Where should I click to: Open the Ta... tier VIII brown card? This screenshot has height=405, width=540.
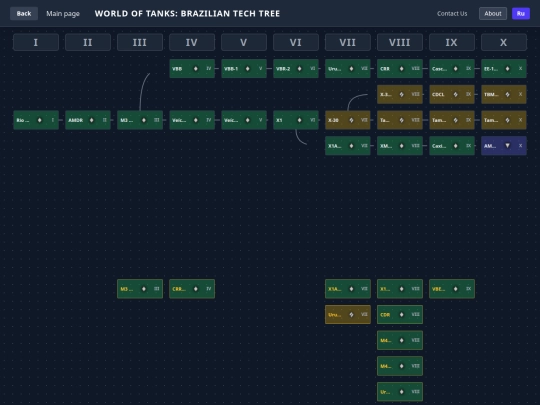click(x=400, y=120)
